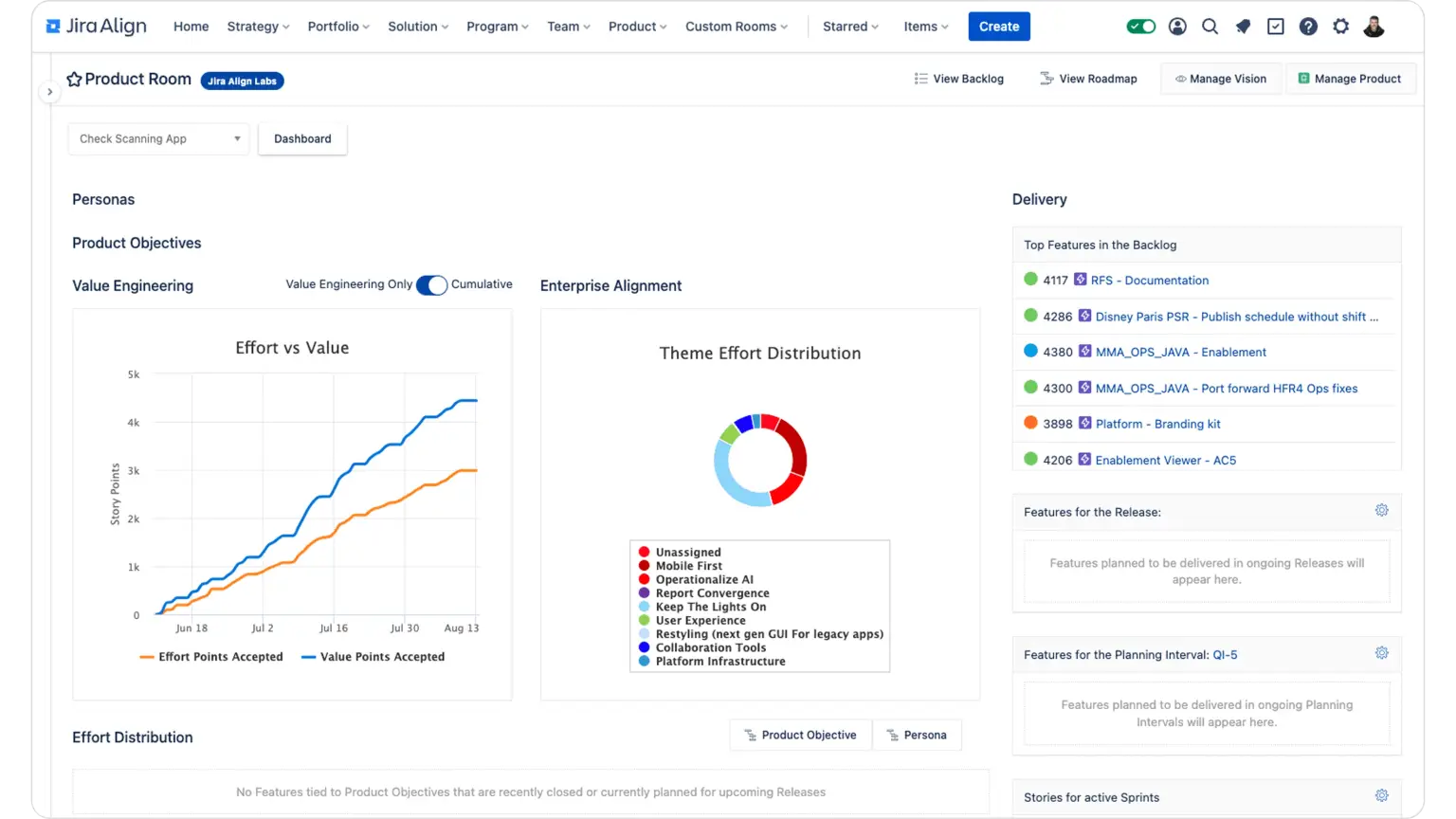Open the search icon in the top bar
Image resolution: width=1456 pixels, height=819 pixels.
1210,27
